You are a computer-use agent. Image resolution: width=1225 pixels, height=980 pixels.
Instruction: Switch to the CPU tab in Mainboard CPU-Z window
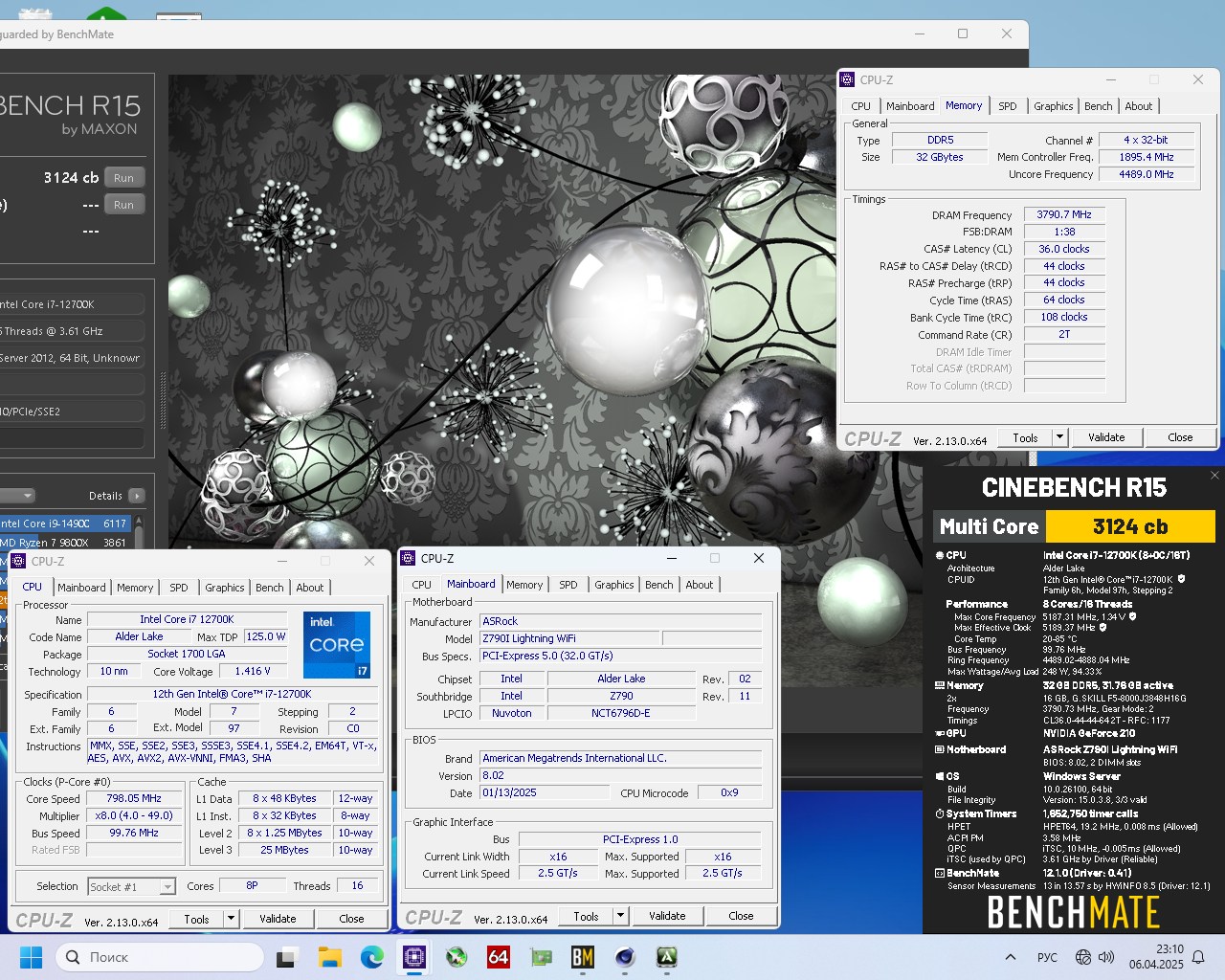421,585
